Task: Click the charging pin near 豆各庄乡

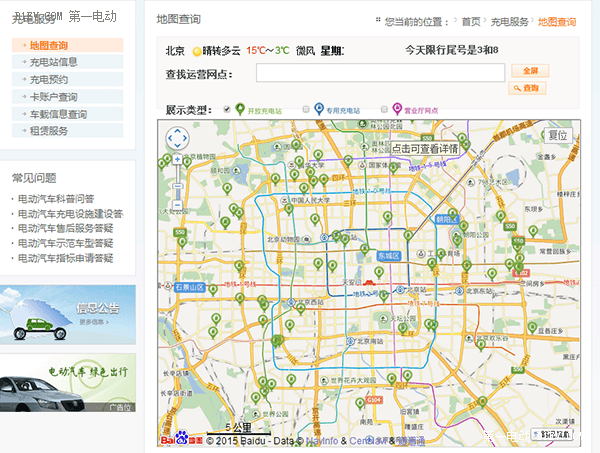Action: pos(532,328)
